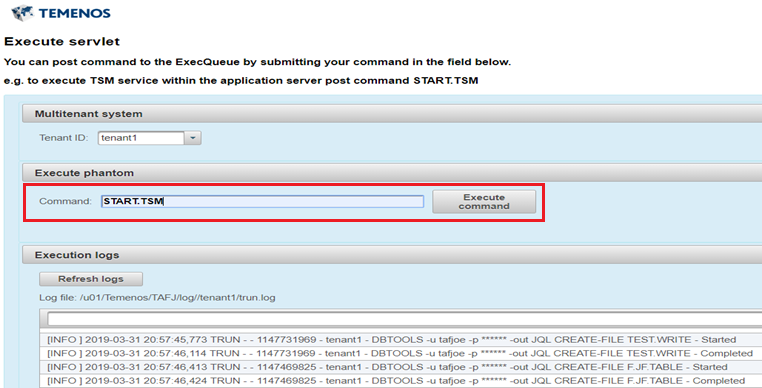The height and width of the screenshot is (388, 762).
Task: Select log row TEST.WRITE - Started
Action: (x=401, y=340)
